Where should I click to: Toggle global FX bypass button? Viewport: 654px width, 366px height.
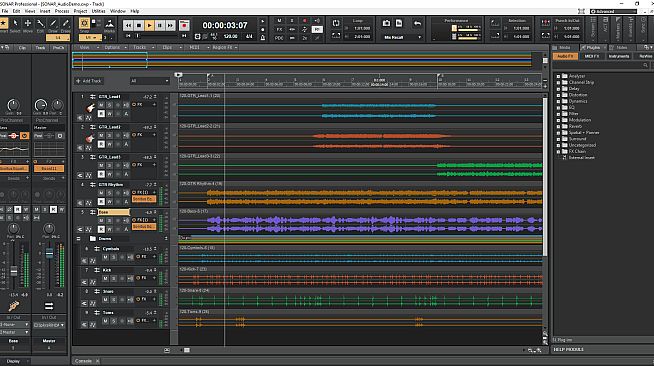coord(279,29)
